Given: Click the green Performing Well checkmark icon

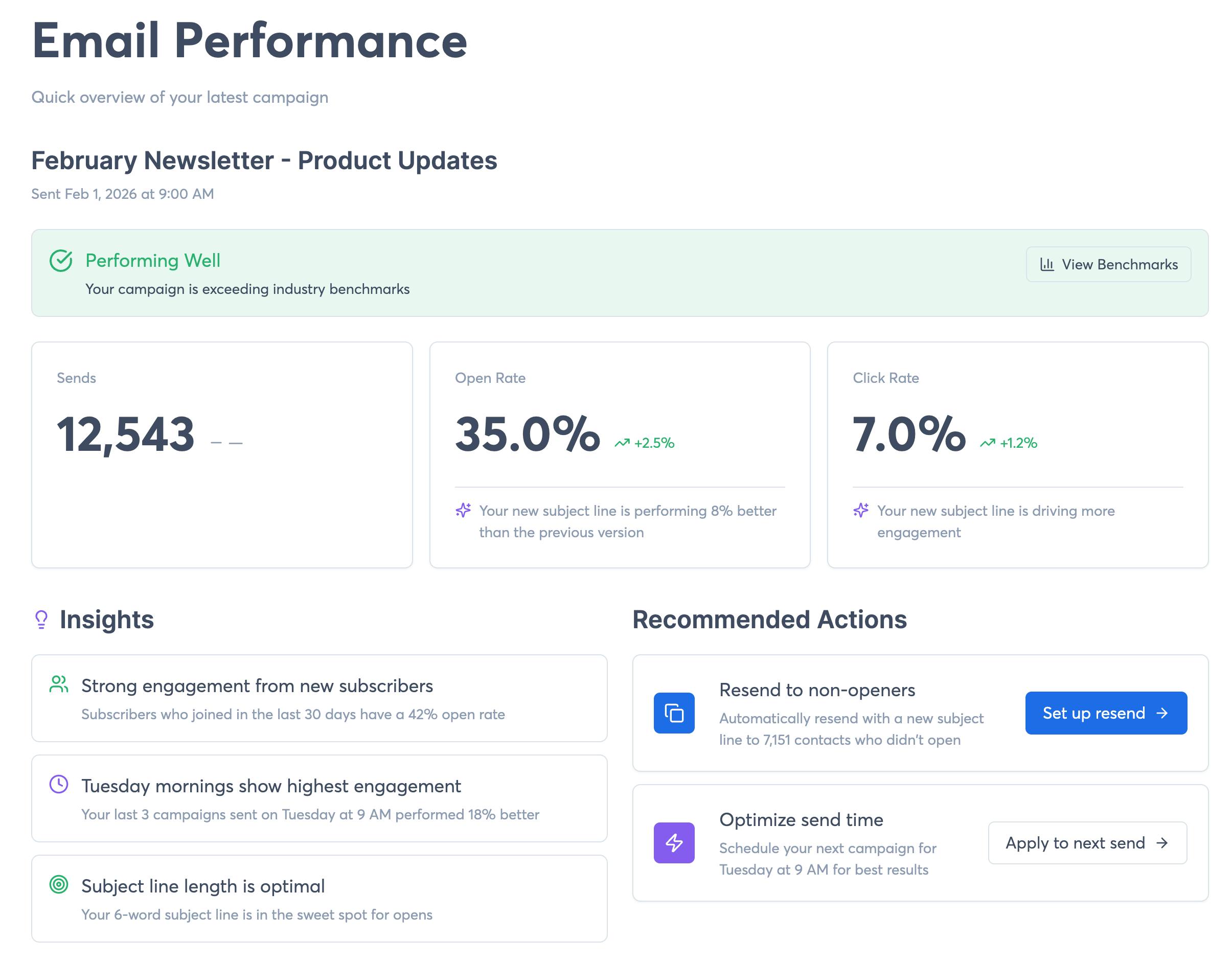Looking at the screenshot, I should click(61, 261).
